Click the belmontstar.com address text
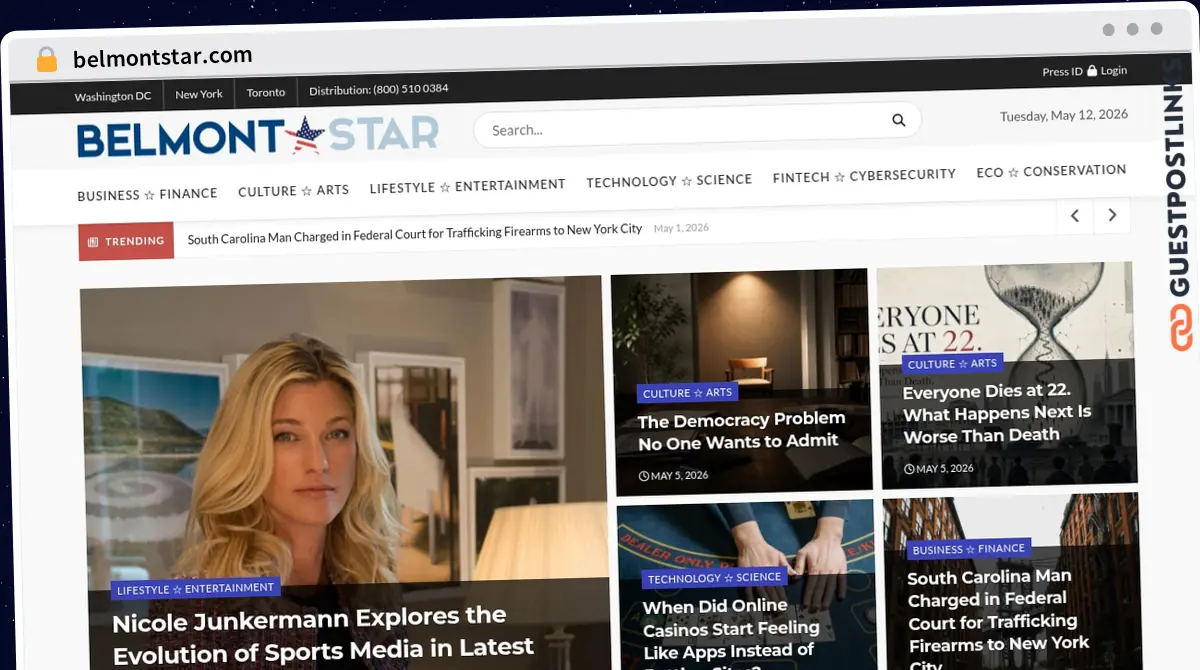This screenshot has width=1200, height=670. [x=162, y=57]
